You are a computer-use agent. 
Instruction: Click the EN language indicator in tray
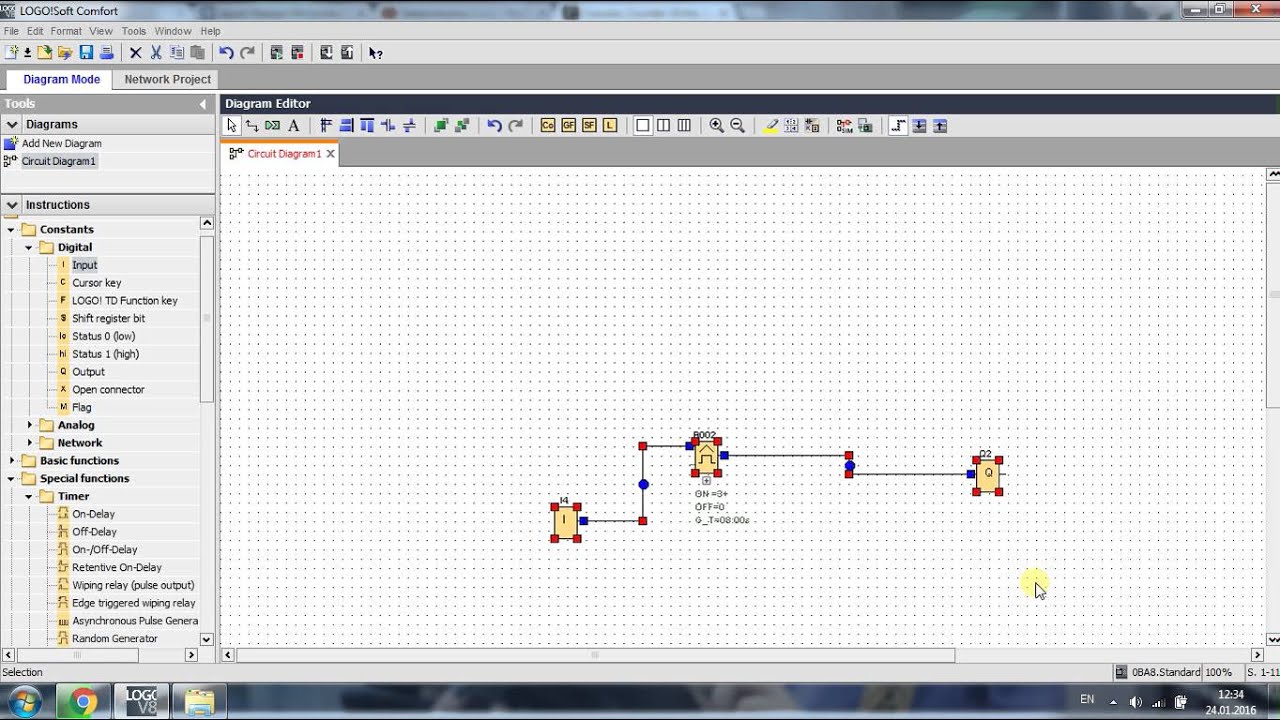pyautogui.click(x=1087, y=700)
